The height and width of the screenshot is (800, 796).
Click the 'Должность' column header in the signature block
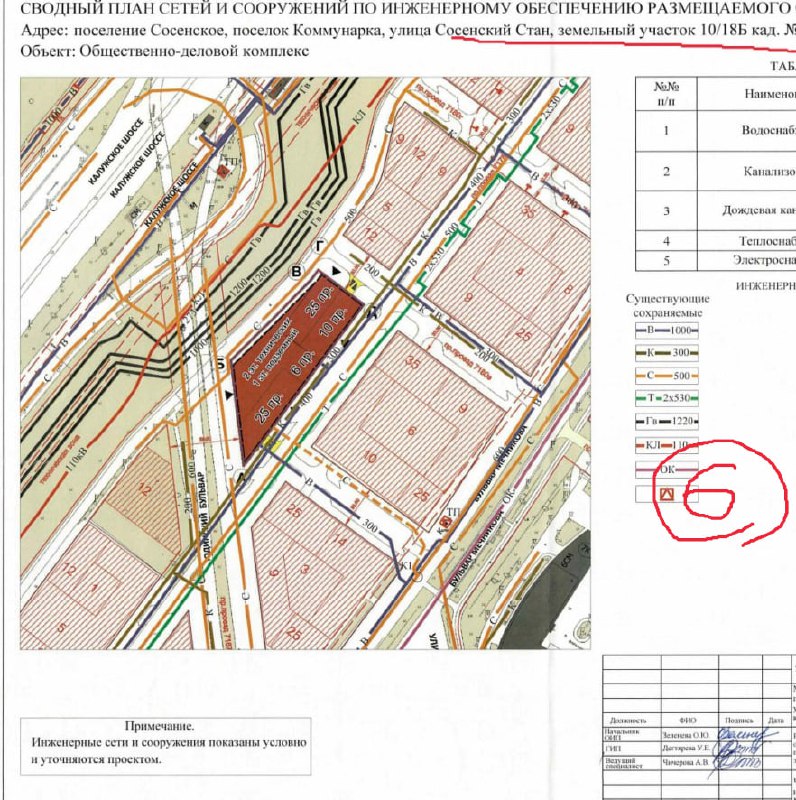628,720
